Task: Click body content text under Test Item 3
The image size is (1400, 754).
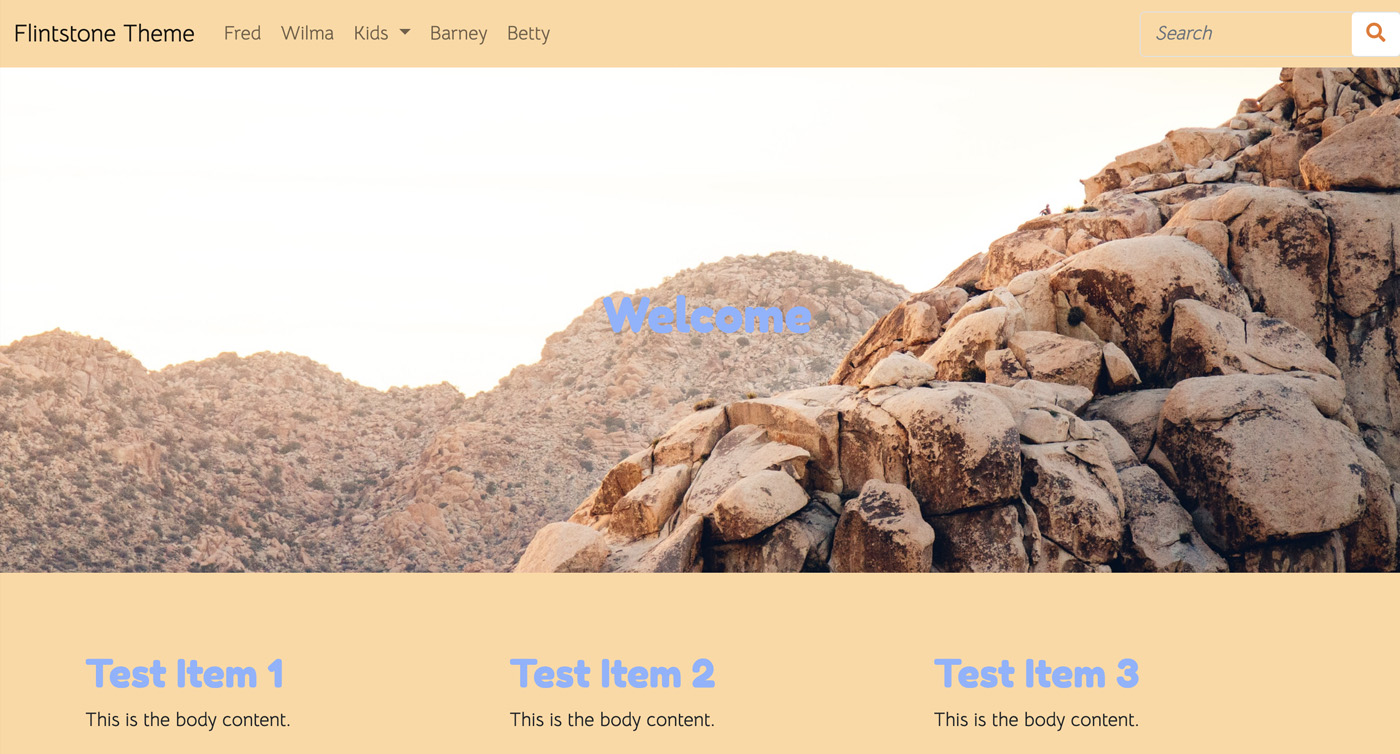Action: [x=1036, y=720]
